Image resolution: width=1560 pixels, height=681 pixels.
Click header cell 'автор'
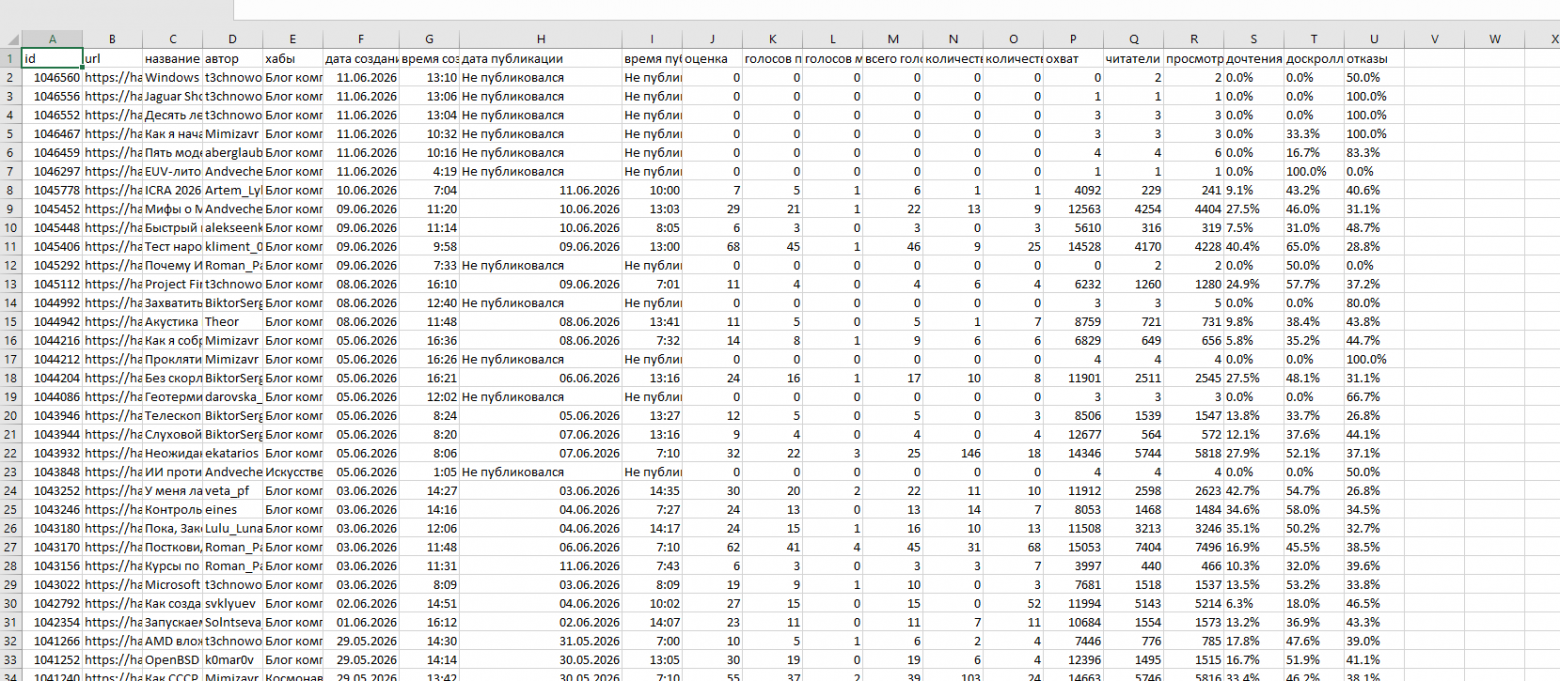[233, 58]
